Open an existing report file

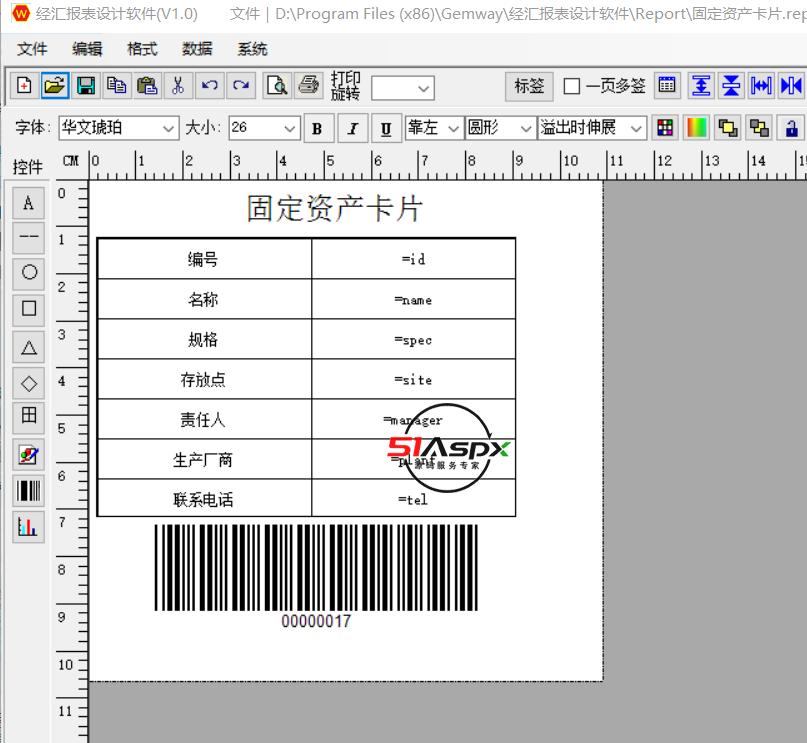pyautogui.click(x=55, y=85)
